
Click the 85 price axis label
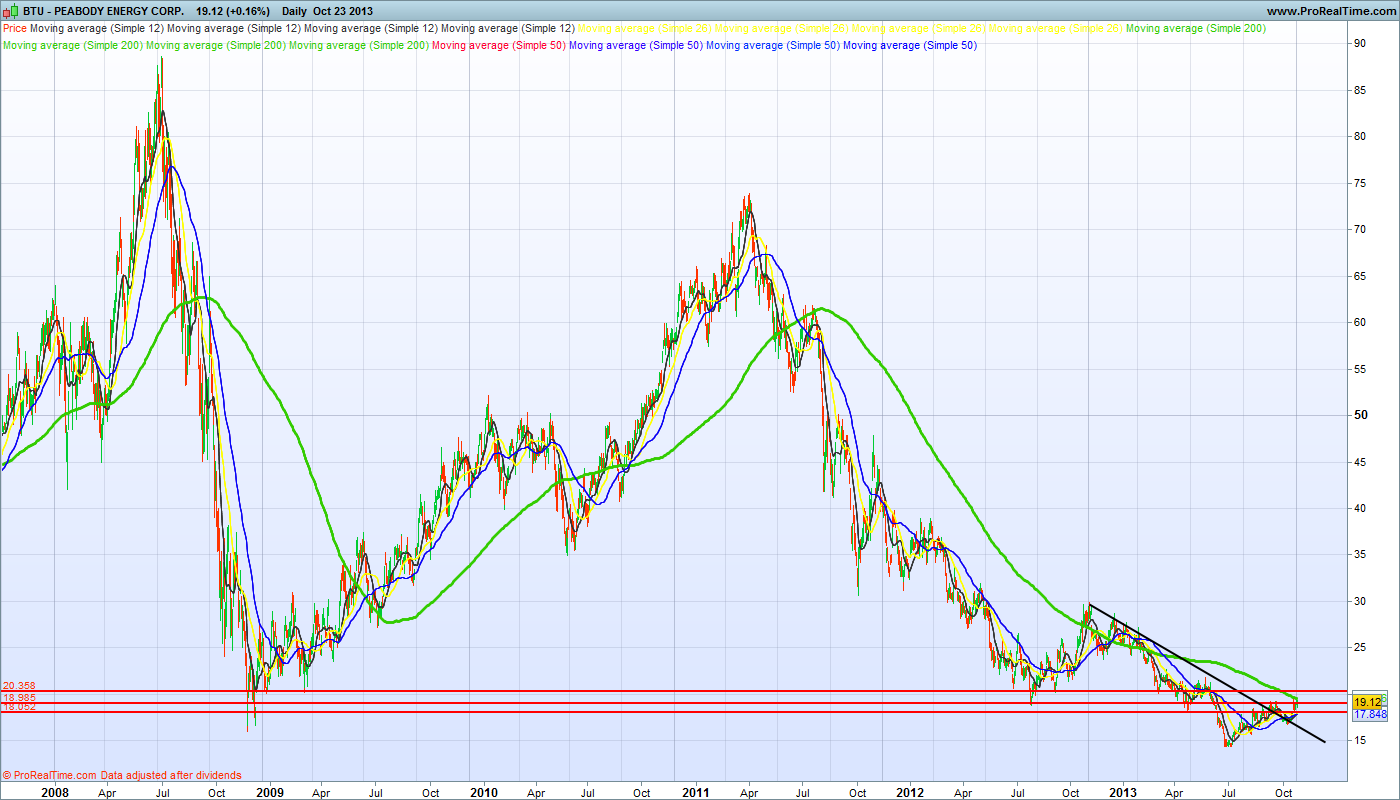click(1360, 90)
